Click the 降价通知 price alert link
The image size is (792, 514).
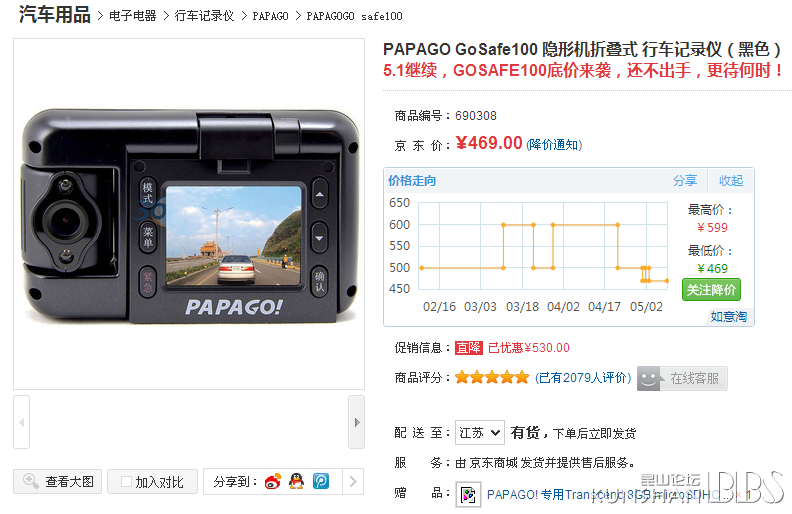coord(554,145)
